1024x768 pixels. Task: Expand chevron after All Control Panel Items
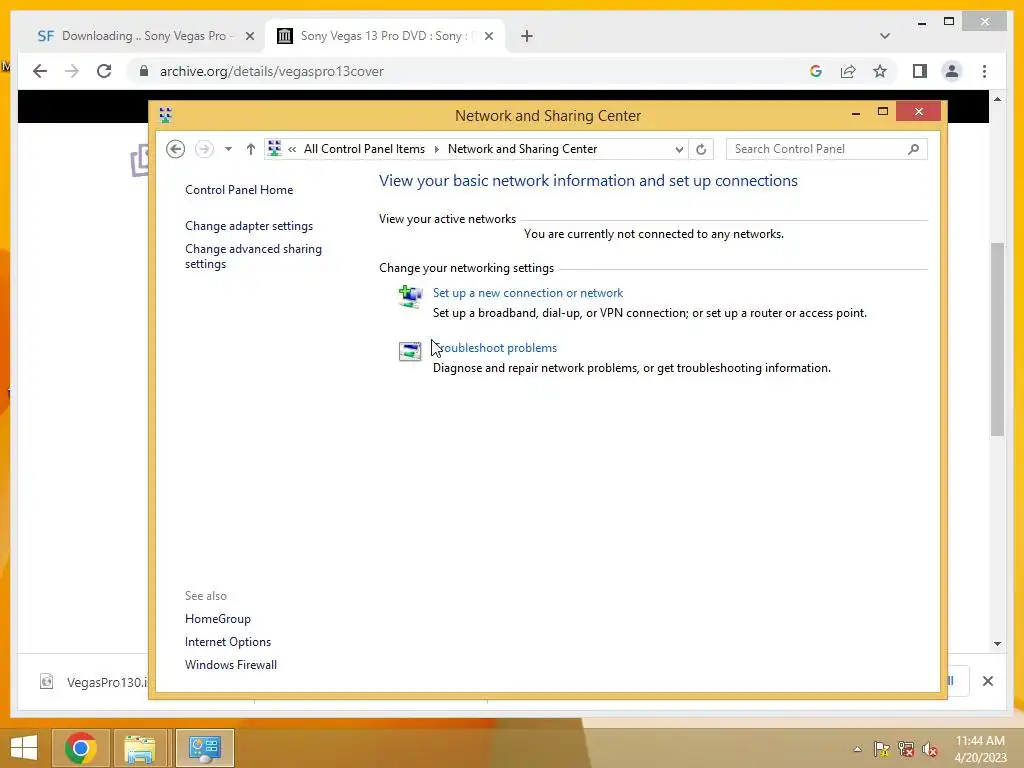(436, 149)
